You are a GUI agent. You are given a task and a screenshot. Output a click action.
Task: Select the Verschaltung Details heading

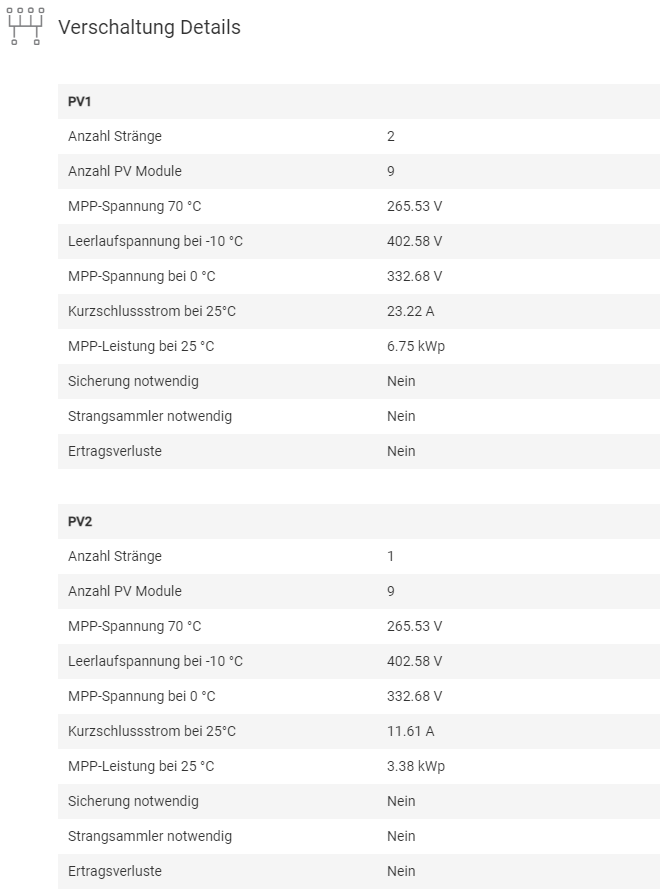(x=149, y=27)
